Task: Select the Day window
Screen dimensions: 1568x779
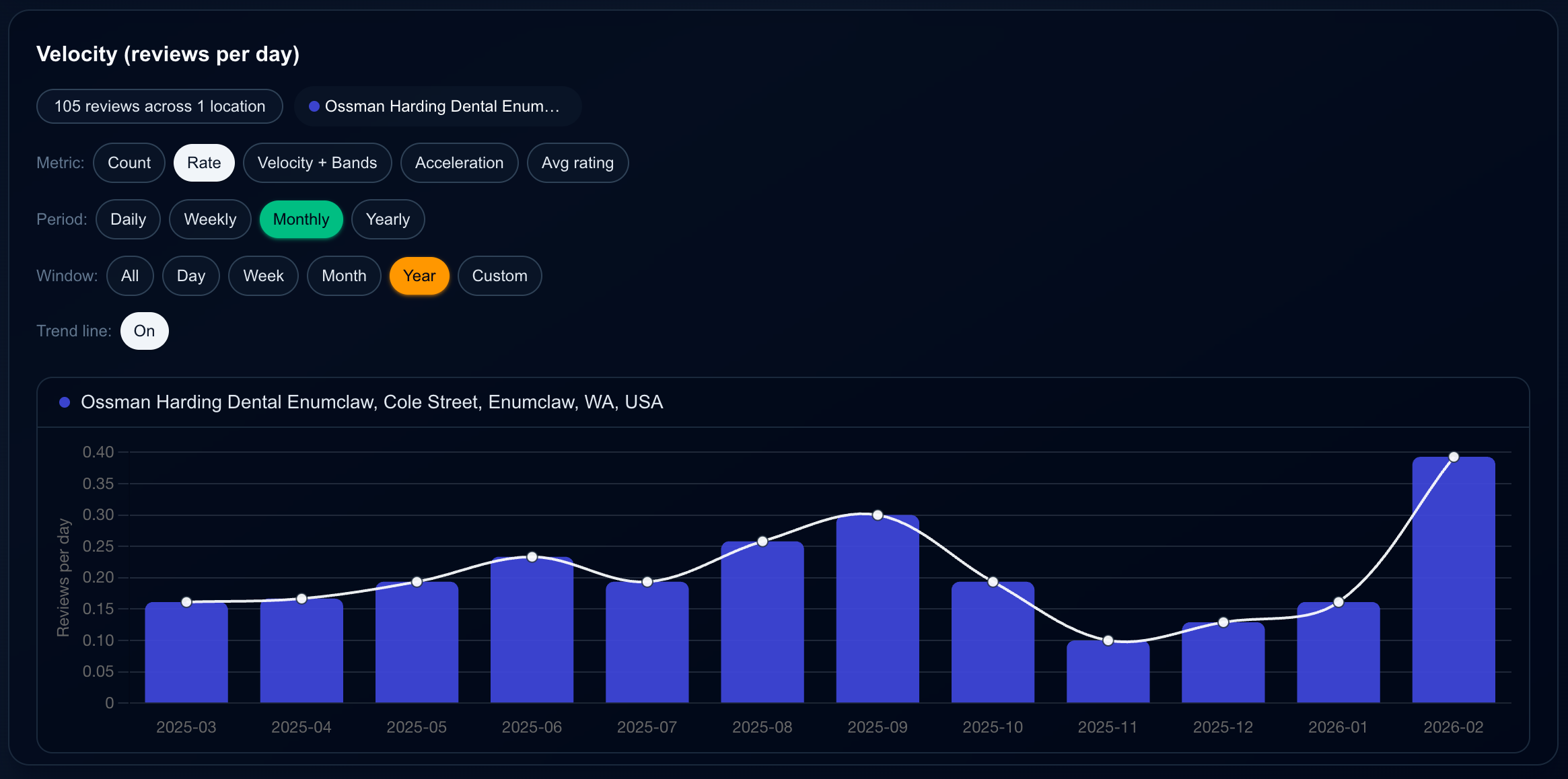Action: click(191, 275)
